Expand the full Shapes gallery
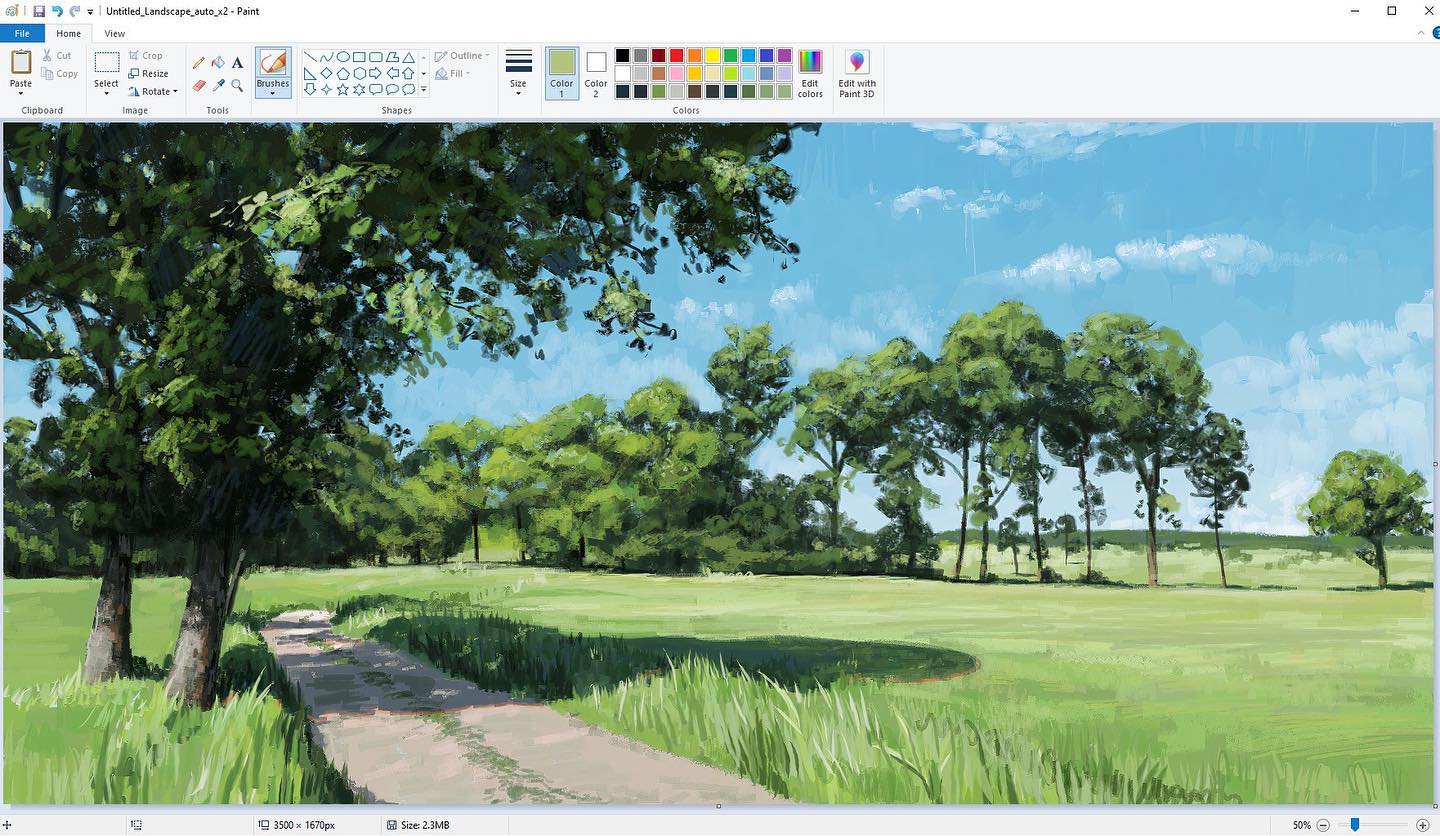 tap(423, 90)
